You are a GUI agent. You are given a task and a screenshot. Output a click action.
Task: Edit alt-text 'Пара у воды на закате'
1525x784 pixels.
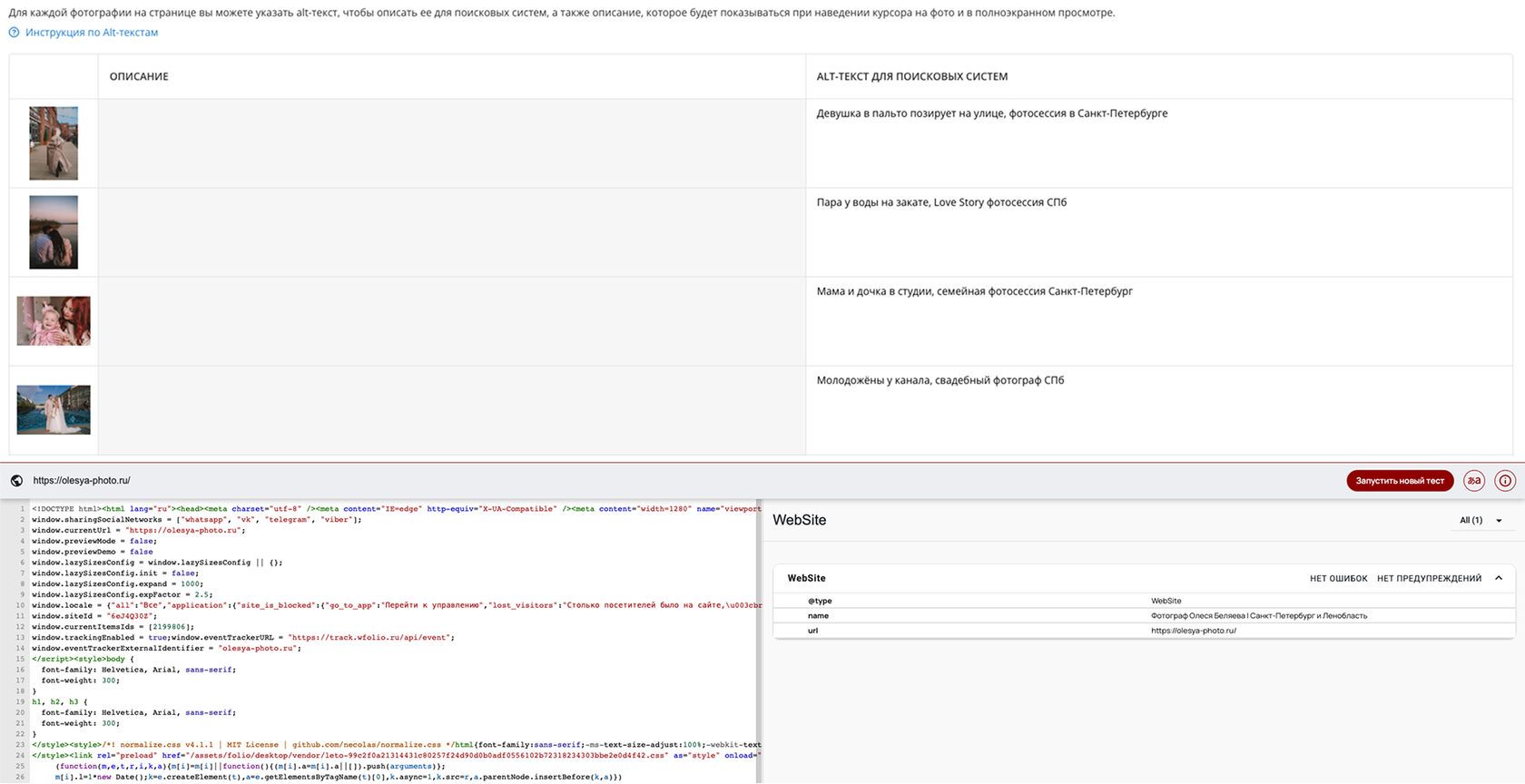(1159, 232)
